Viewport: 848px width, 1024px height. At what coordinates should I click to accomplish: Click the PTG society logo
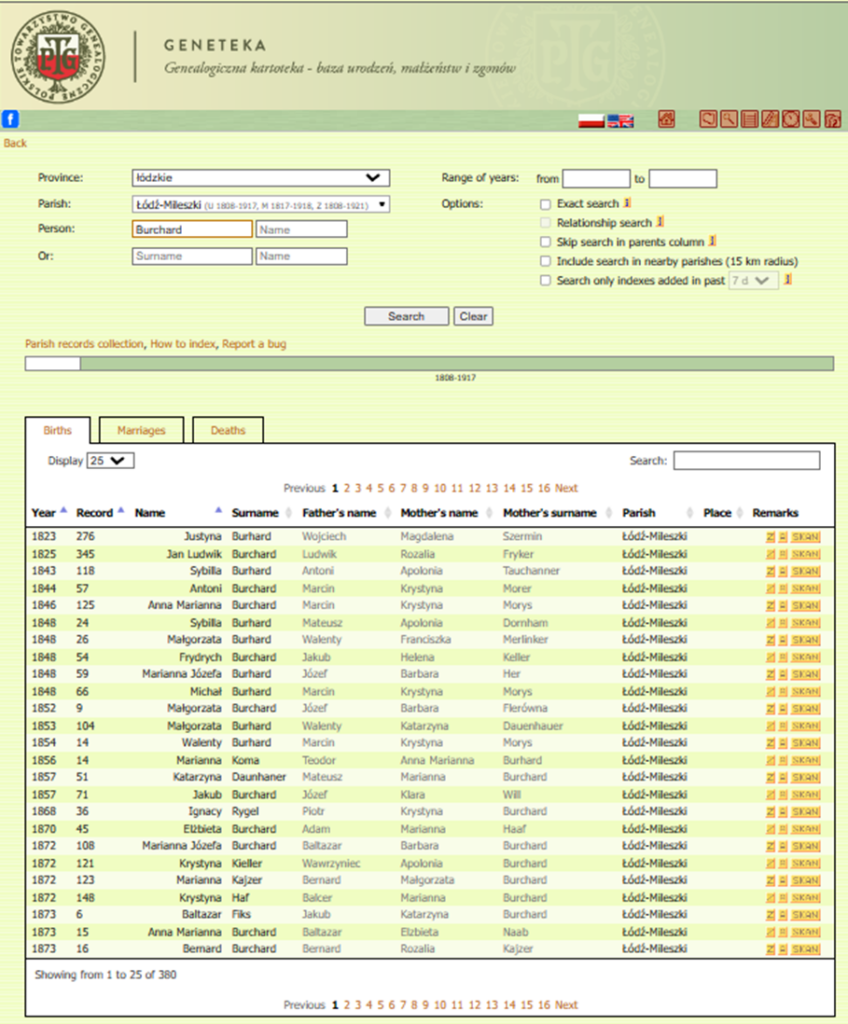coord(58,57)
